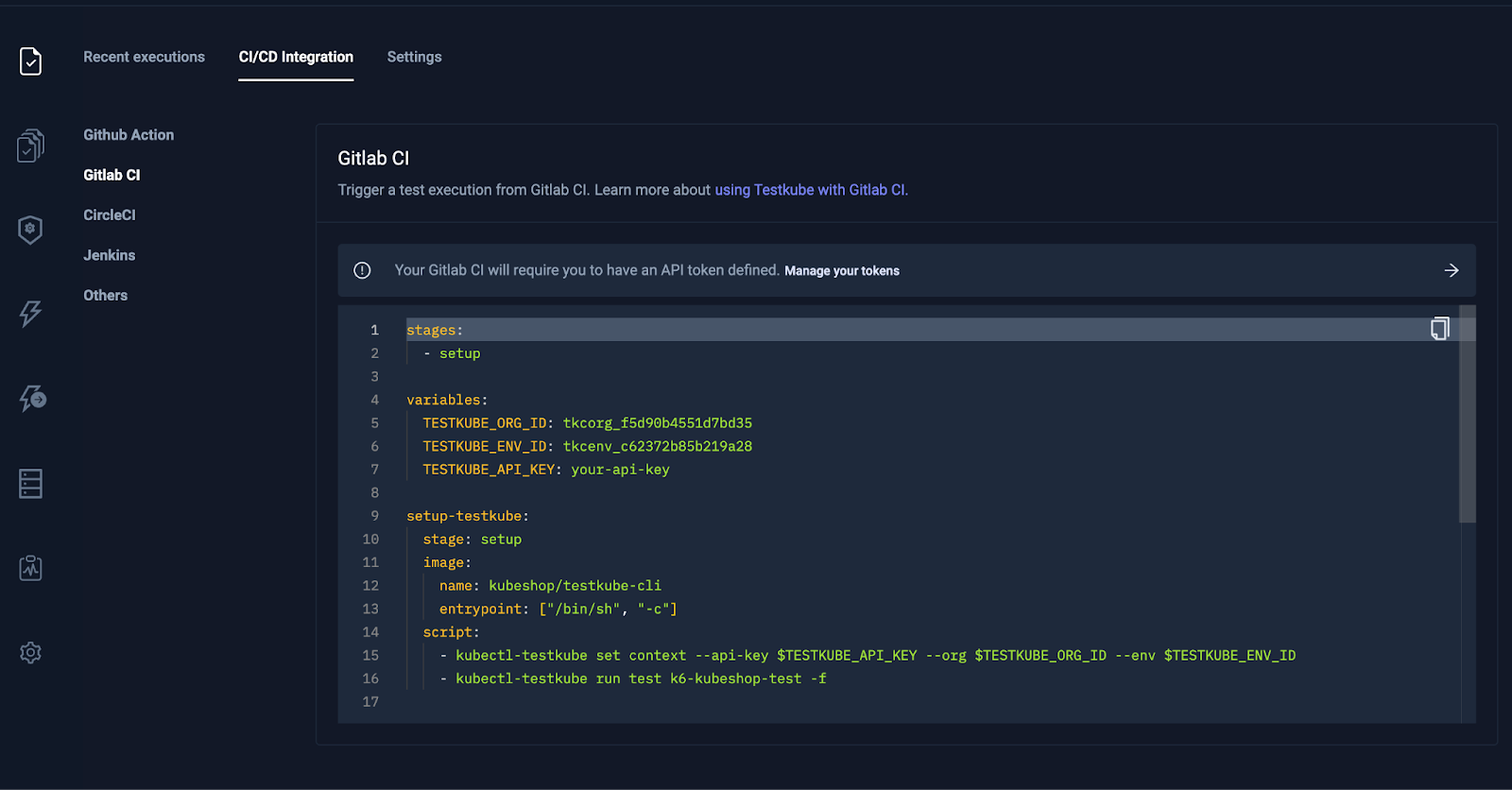This screenshot has width=1512, height=790.
Task: Click the 'variables:' line in the code
Action: tap(447, 400)
